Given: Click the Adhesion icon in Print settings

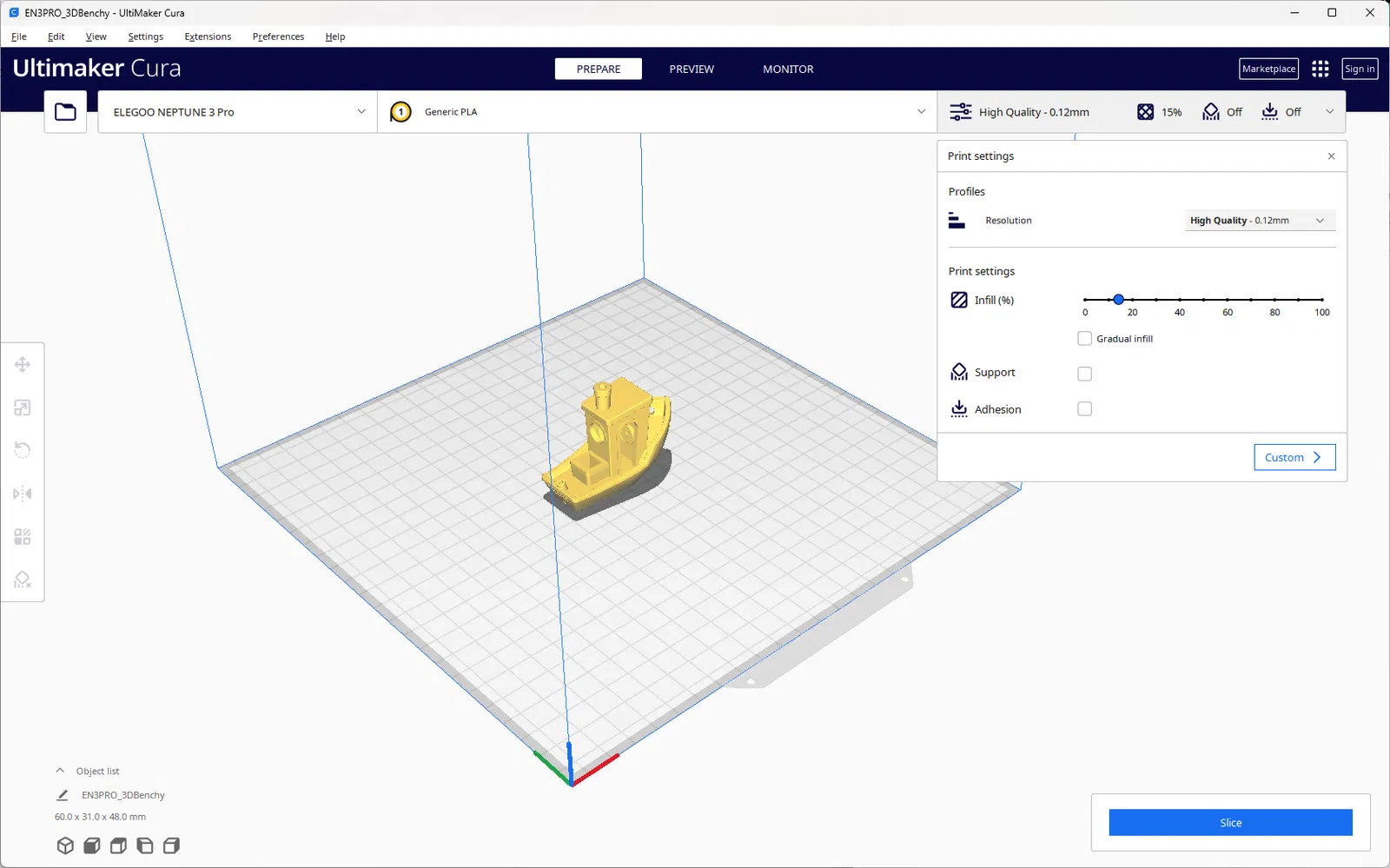Looking at the screenshot, I should 959,409.
